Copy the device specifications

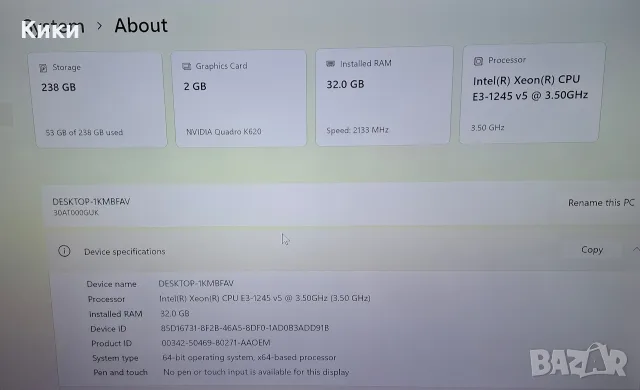click(x=592, y=249)
